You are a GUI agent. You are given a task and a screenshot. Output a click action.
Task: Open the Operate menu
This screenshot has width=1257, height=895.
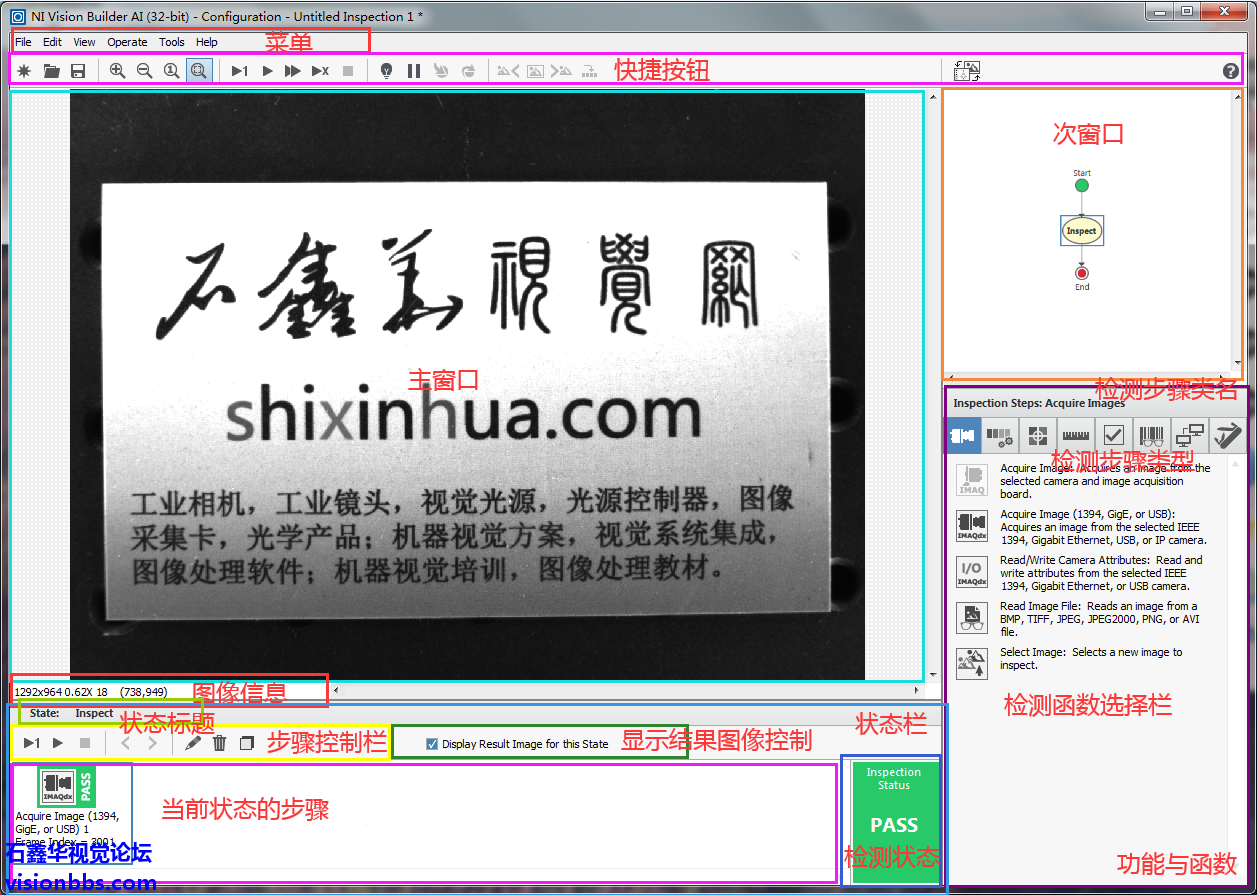(127, 42)
